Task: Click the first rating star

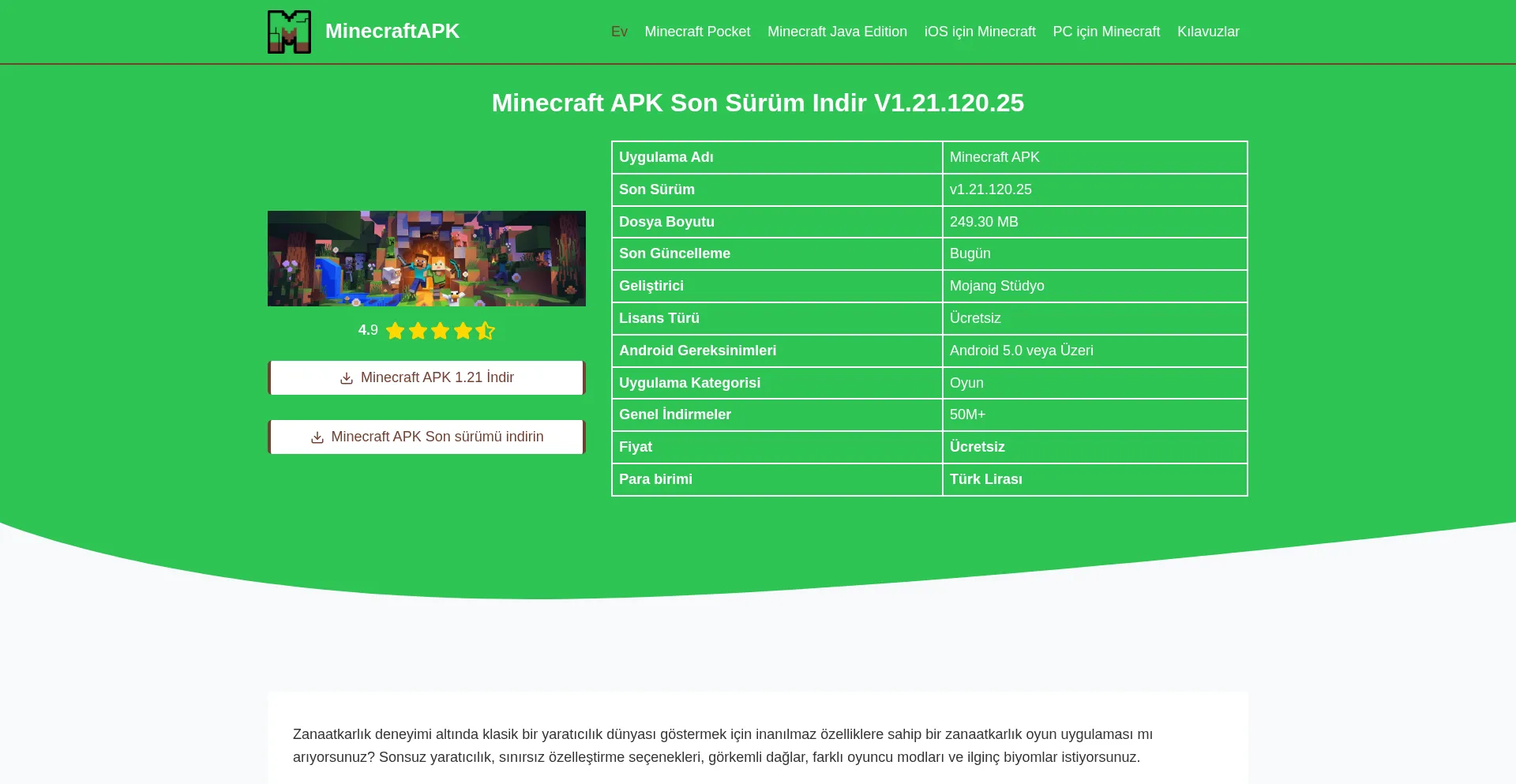Action: coord(395,331)
